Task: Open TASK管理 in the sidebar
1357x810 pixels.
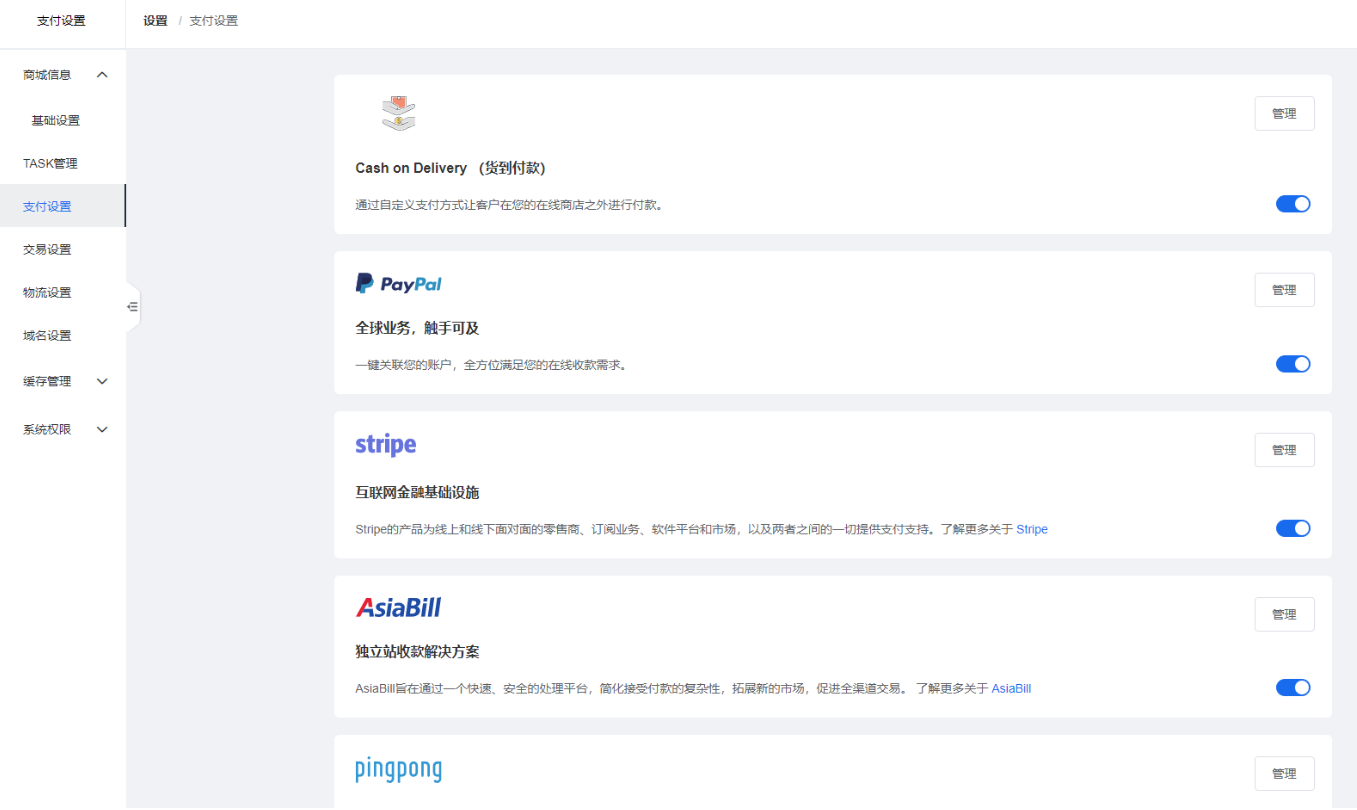Action: (50, 163)
